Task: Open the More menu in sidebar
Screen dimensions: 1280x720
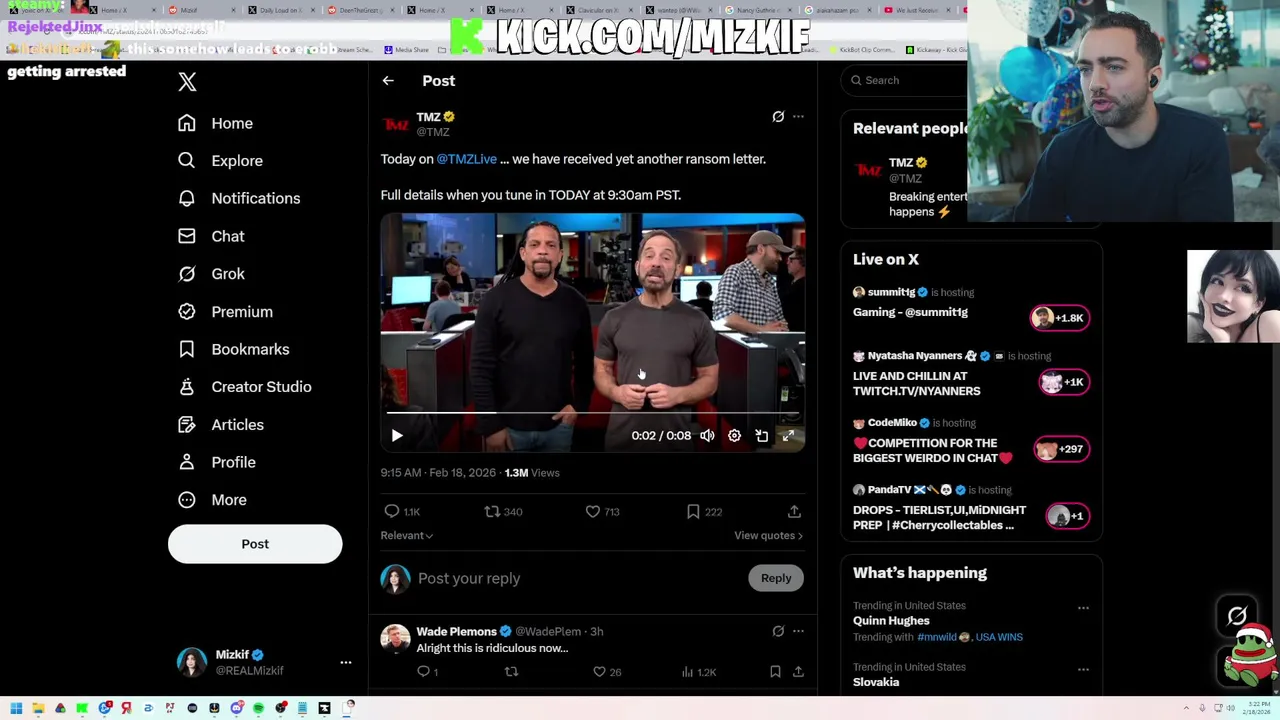Action: [212, 499]
